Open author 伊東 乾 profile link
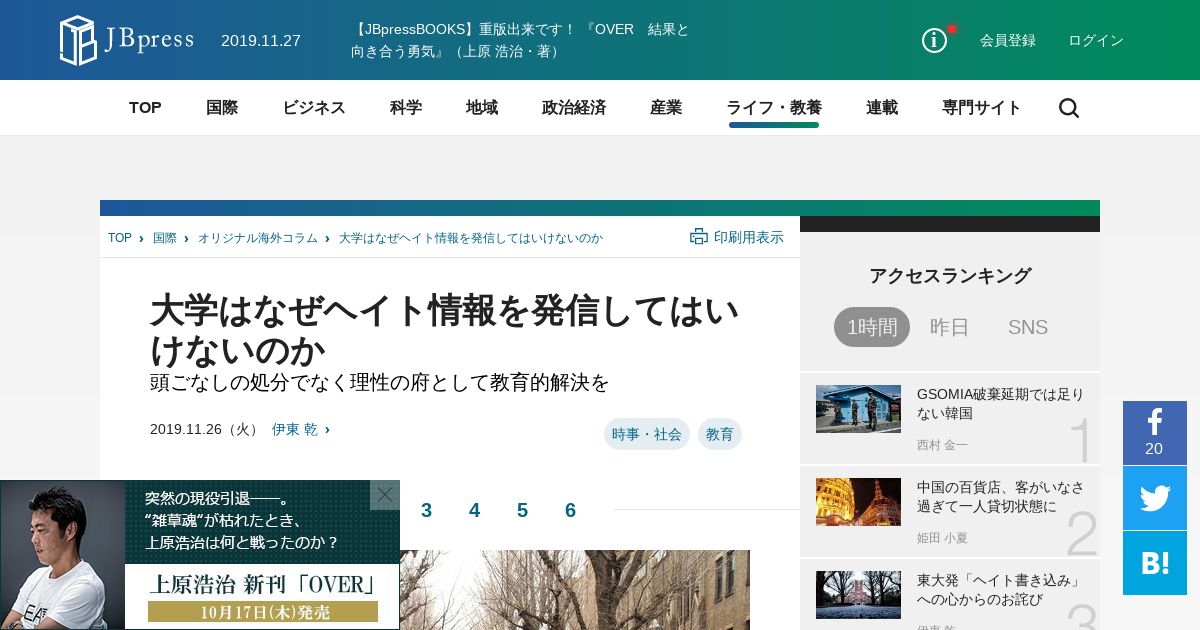The width and height of the screenshot is (1200, 630). click(x=295, y=429)
